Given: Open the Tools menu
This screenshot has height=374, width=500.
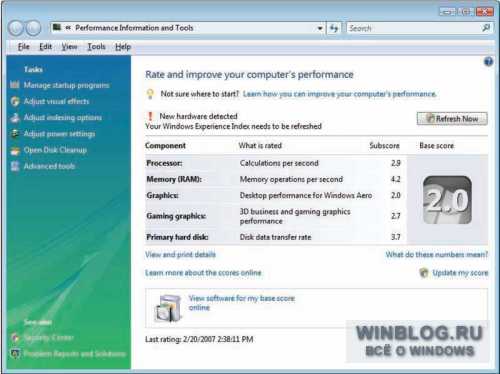Looking at the screenshot, I should click(x=96, y=47).
